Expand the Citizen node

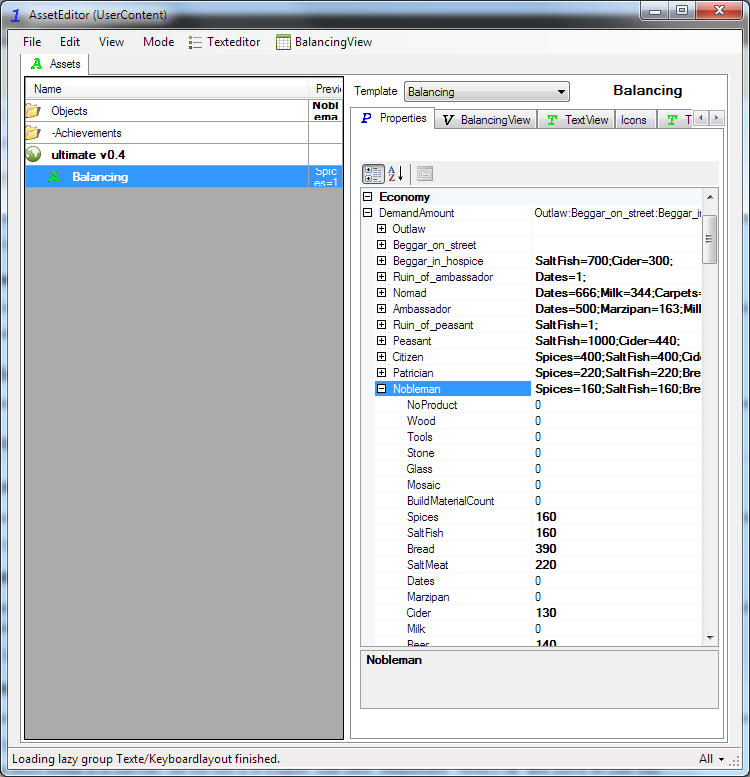pyautogui.click(x=381, y=356)
